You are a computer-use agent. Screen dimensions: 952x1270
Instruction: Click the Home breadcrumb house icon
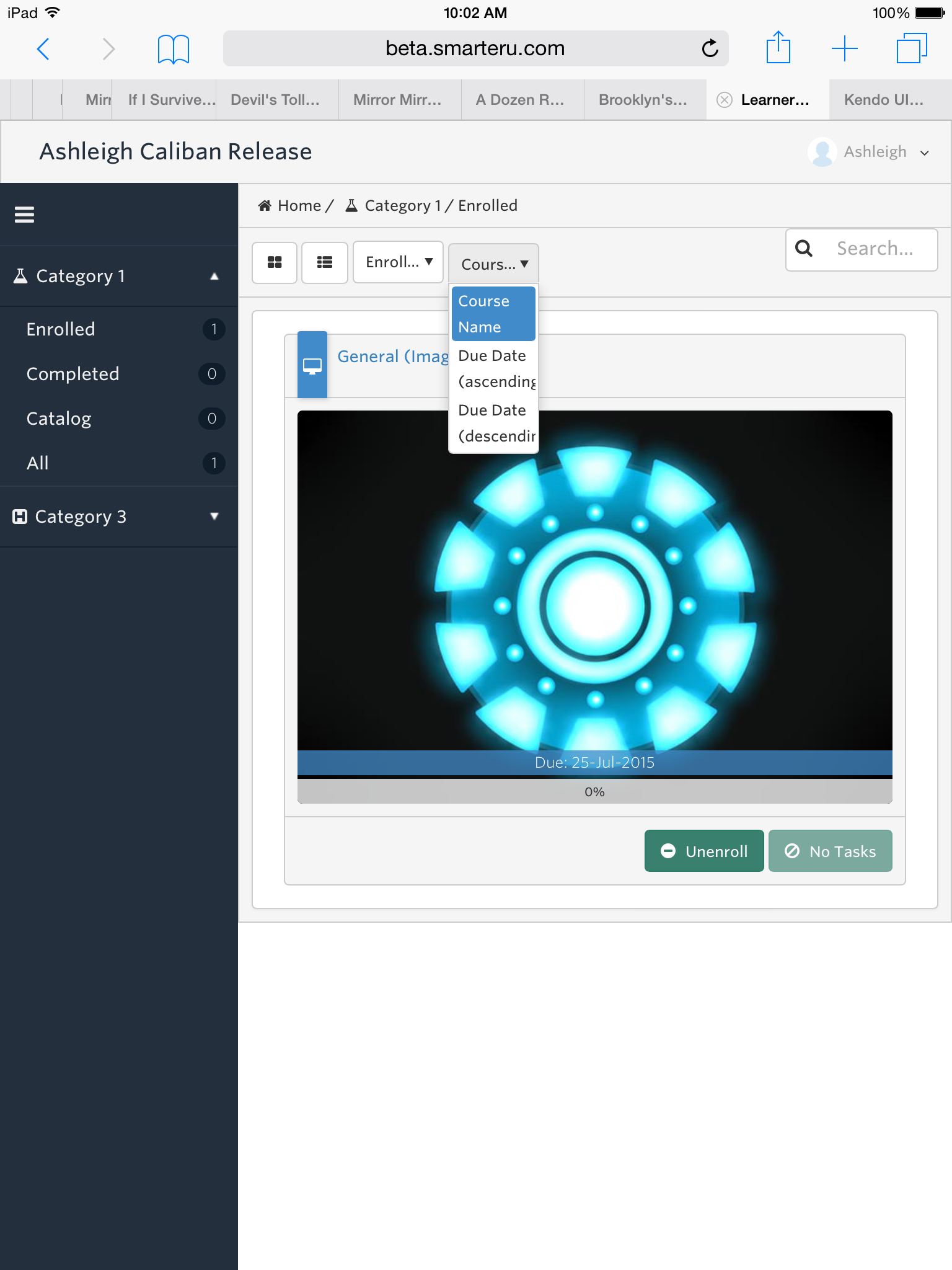click(x=265, y=205)
